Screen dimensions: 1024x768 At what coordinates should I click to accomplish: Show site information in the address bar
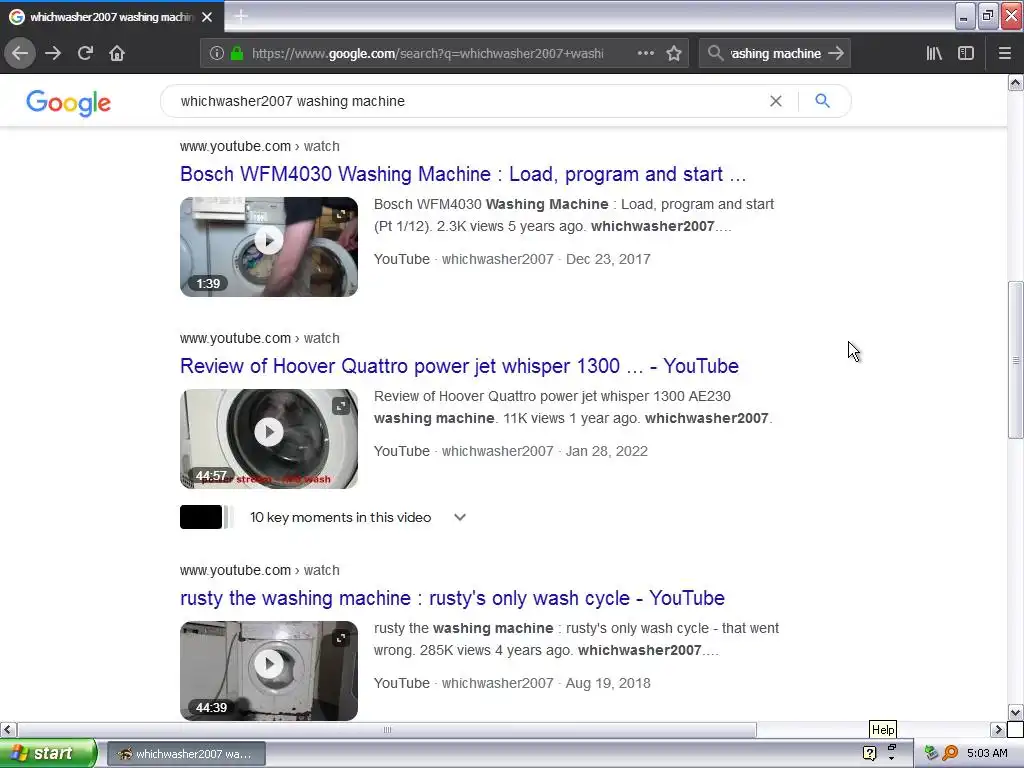click(217, 53)
